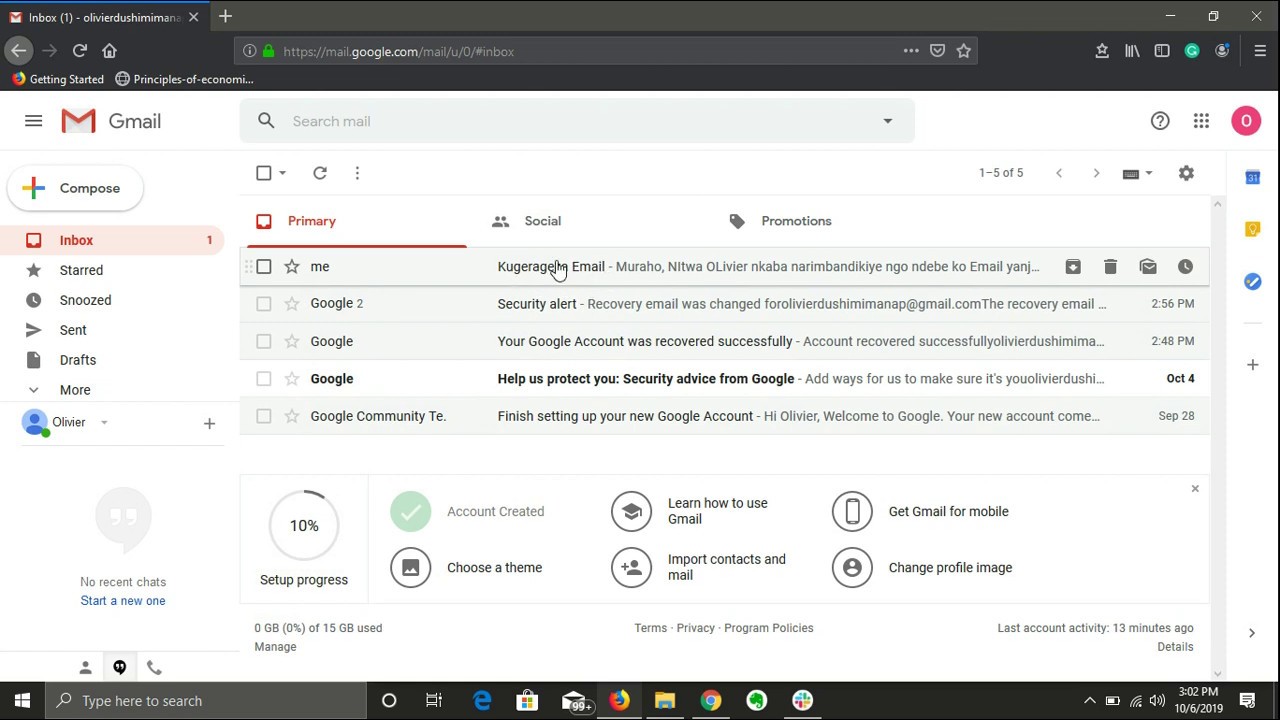1280x720 pixels.
Task: Show search options dropdown arrow
Action: [887, 121]
